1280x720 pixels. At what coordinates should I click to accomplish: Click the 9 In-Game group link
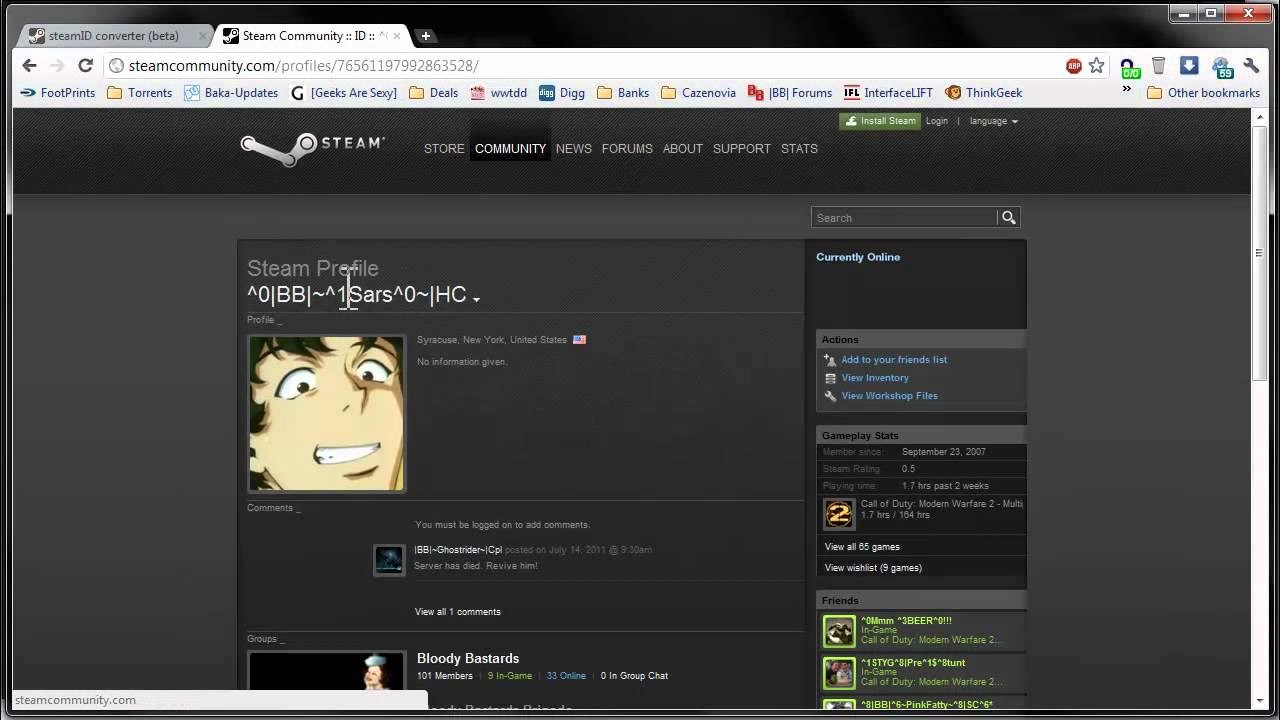tap(510, 676)
